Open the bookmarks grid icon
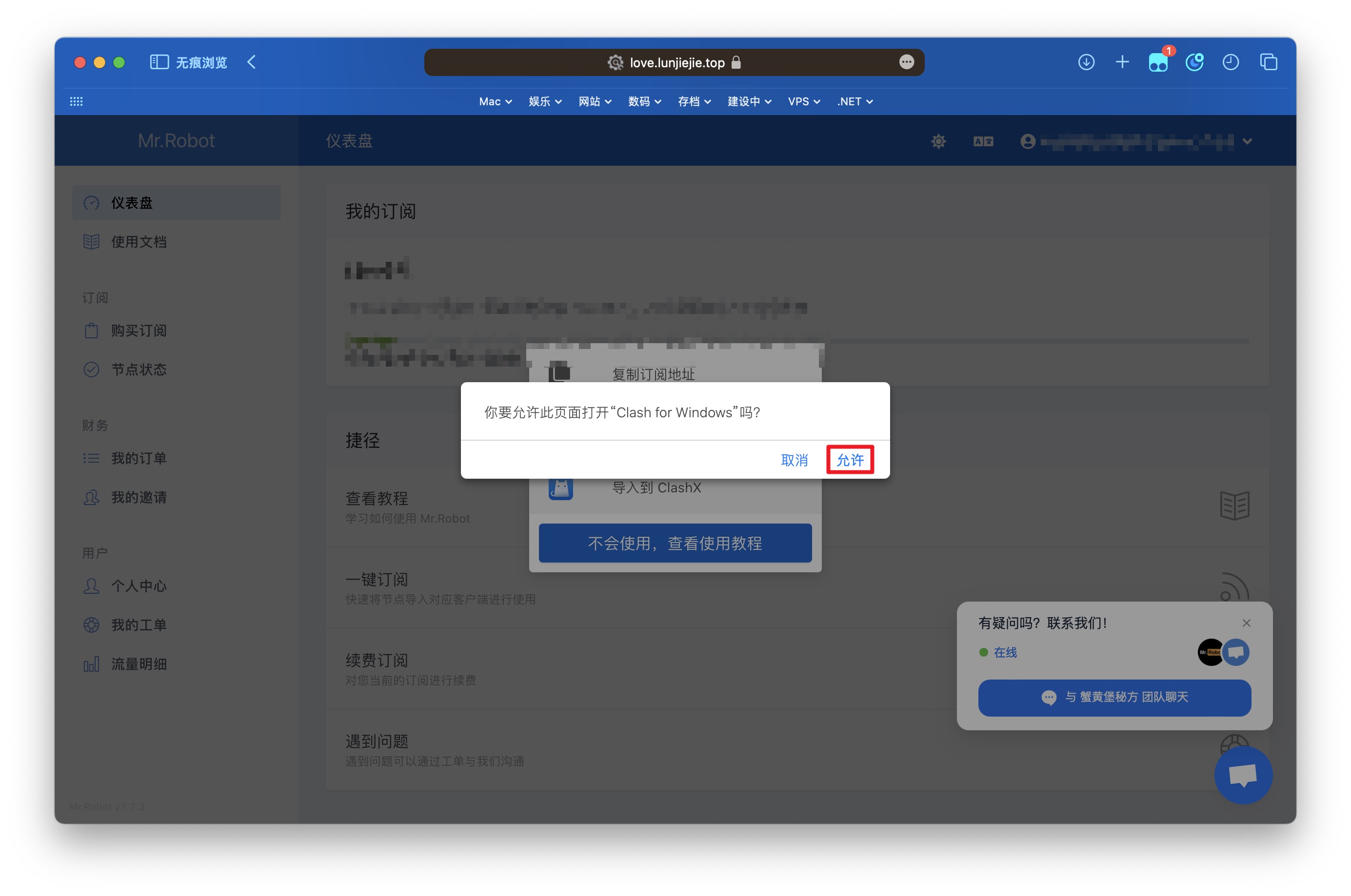The height and width of the screenshot is (896, 1351). [76, 101]
